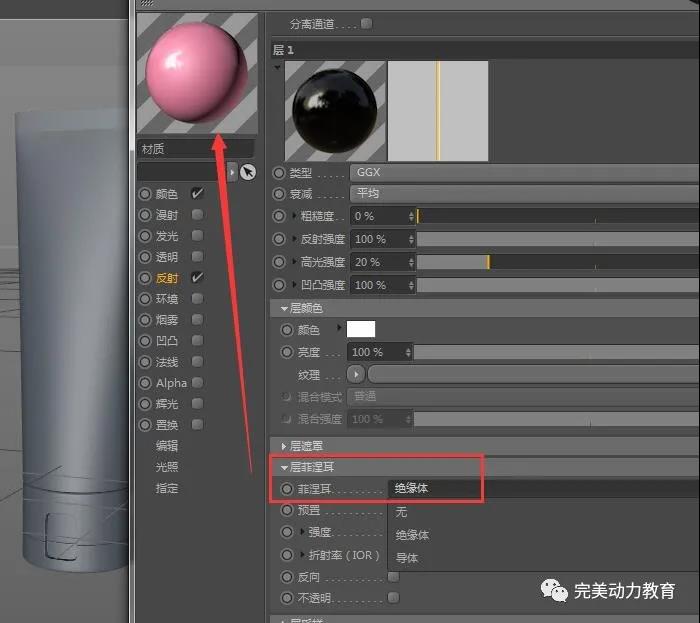Open the 纹理 round arrow button
The height and width of the screenshot is (623, 700).
(356, 374)
